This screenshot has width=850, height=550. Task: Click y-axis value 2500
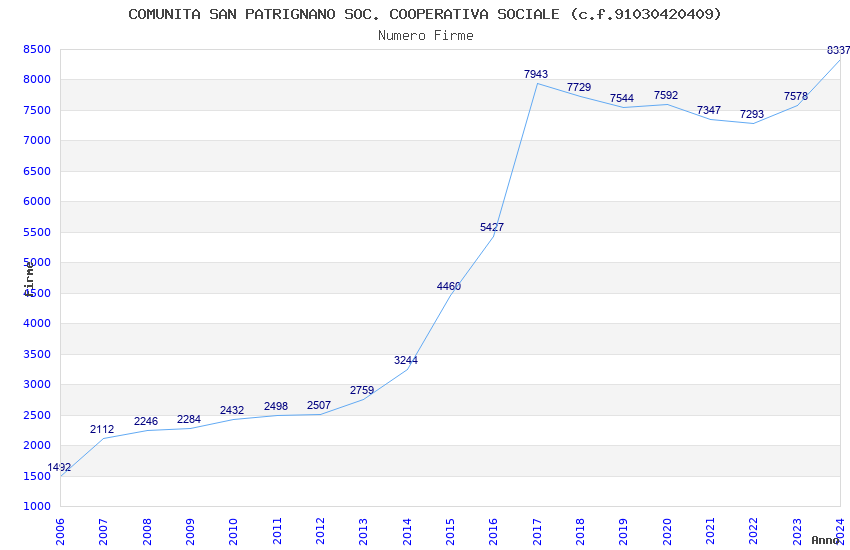coord(37,415)
